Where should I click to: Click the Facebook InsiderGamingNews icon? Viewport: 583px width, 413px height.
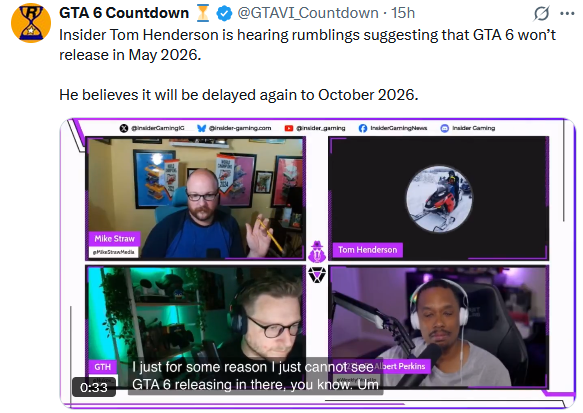363,128
